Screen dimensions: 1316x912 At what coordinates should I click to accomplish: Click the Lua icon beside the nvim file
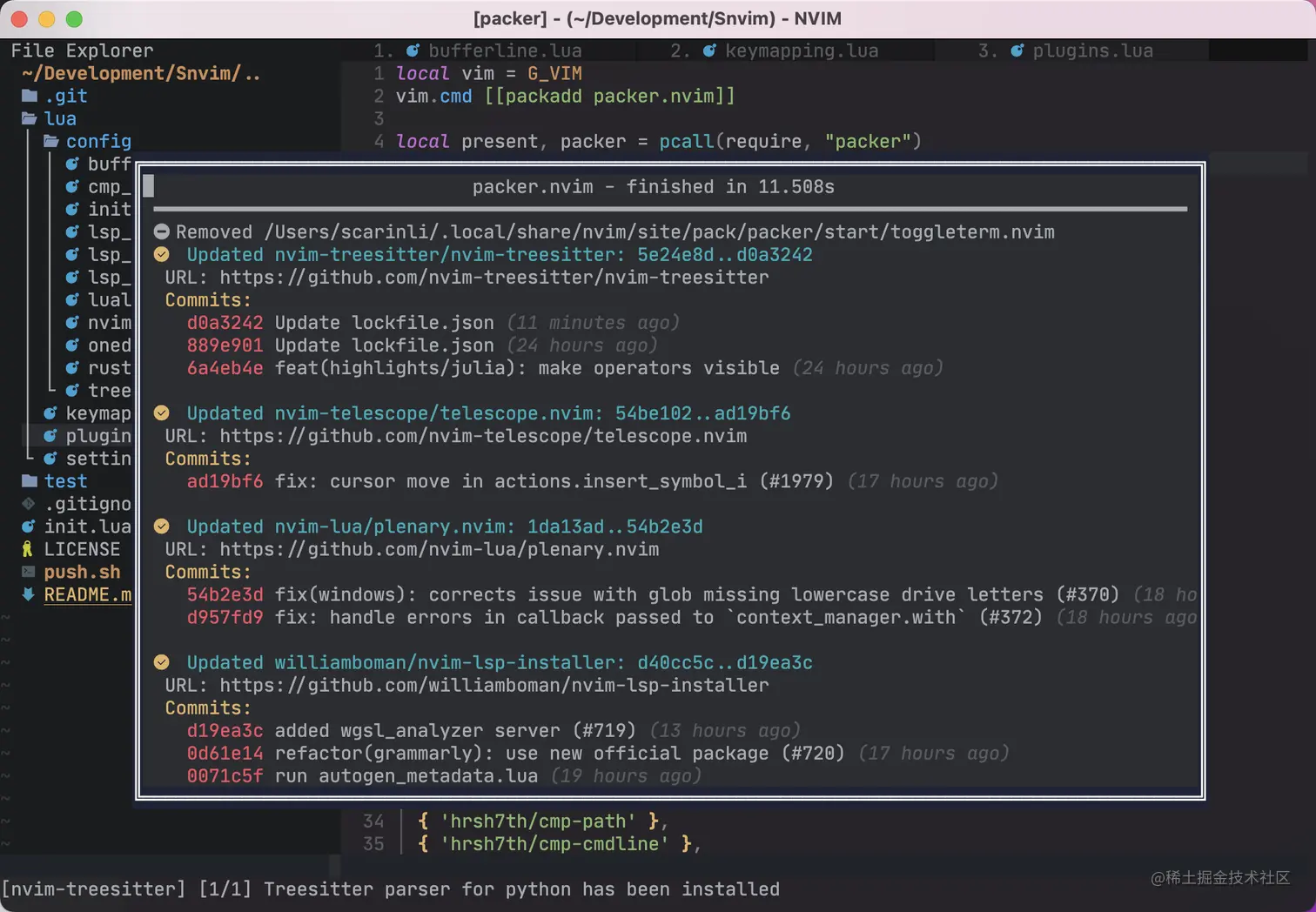(x=72, y=322)
